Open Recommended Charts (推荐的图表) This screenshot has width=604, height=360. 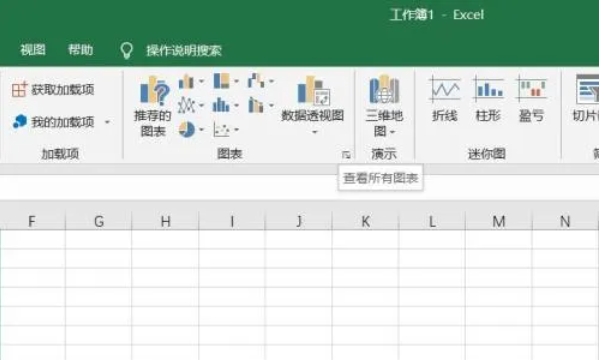coord(153,107)
